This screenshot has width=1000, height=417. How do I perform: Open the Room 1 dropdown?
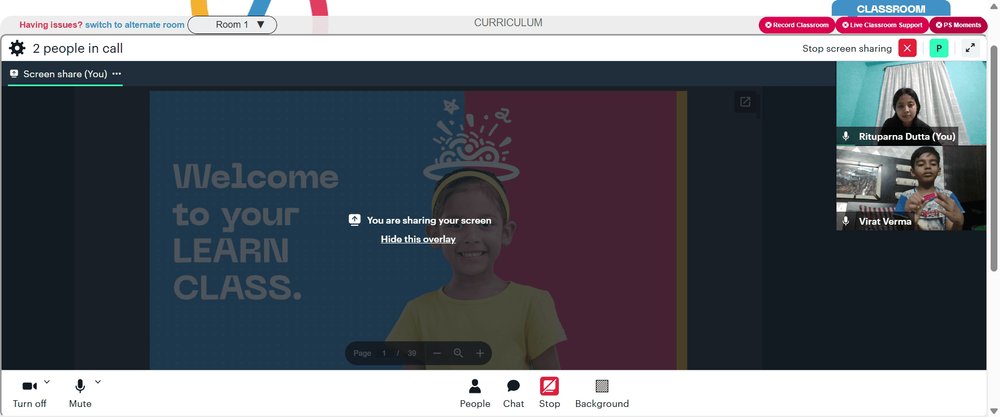pyautogui.click(x=233, y=25)
